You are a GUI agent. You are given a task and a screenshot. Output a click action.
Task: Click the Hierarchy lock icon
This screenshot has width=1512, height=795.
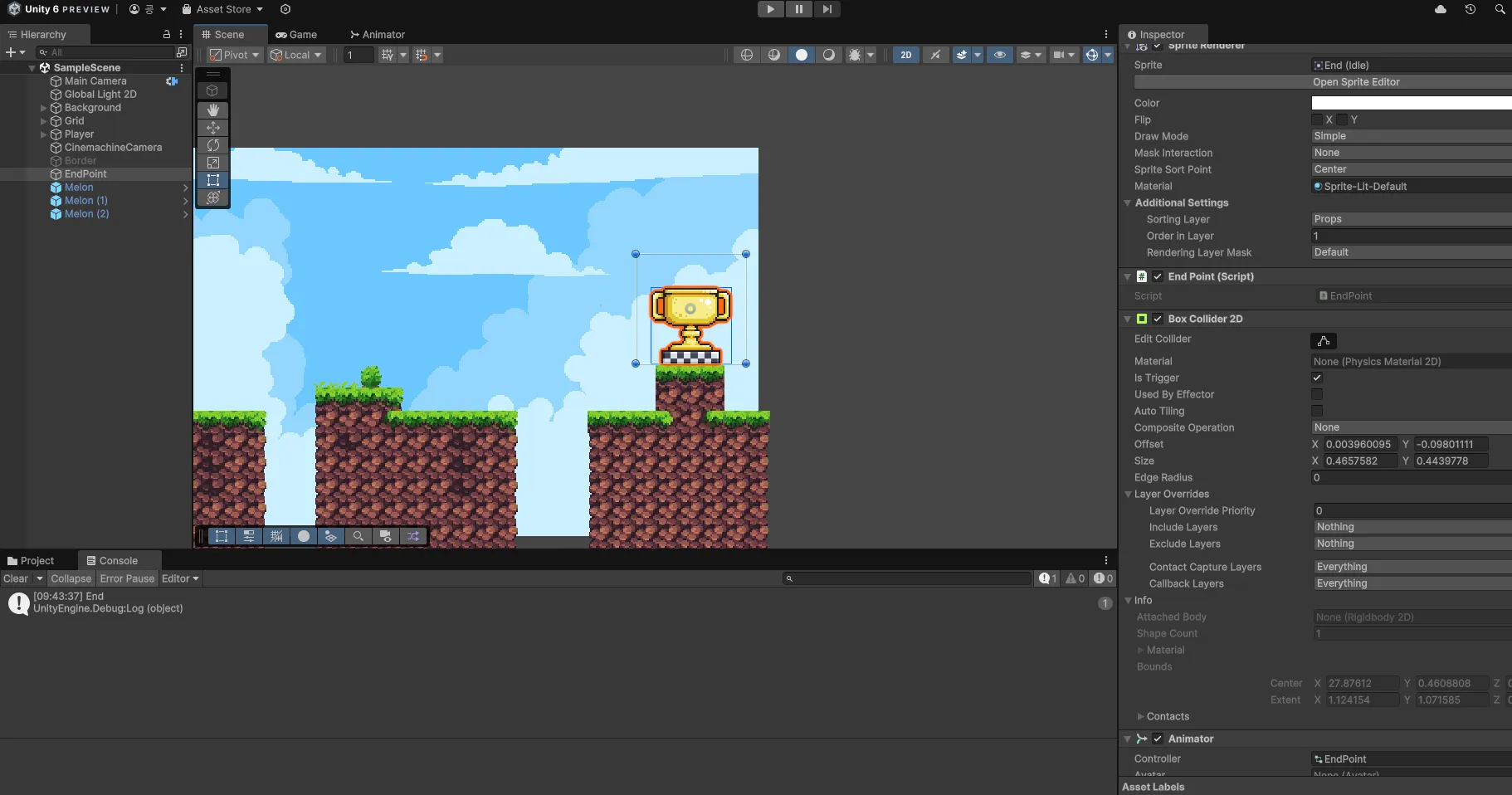[167, 35]
